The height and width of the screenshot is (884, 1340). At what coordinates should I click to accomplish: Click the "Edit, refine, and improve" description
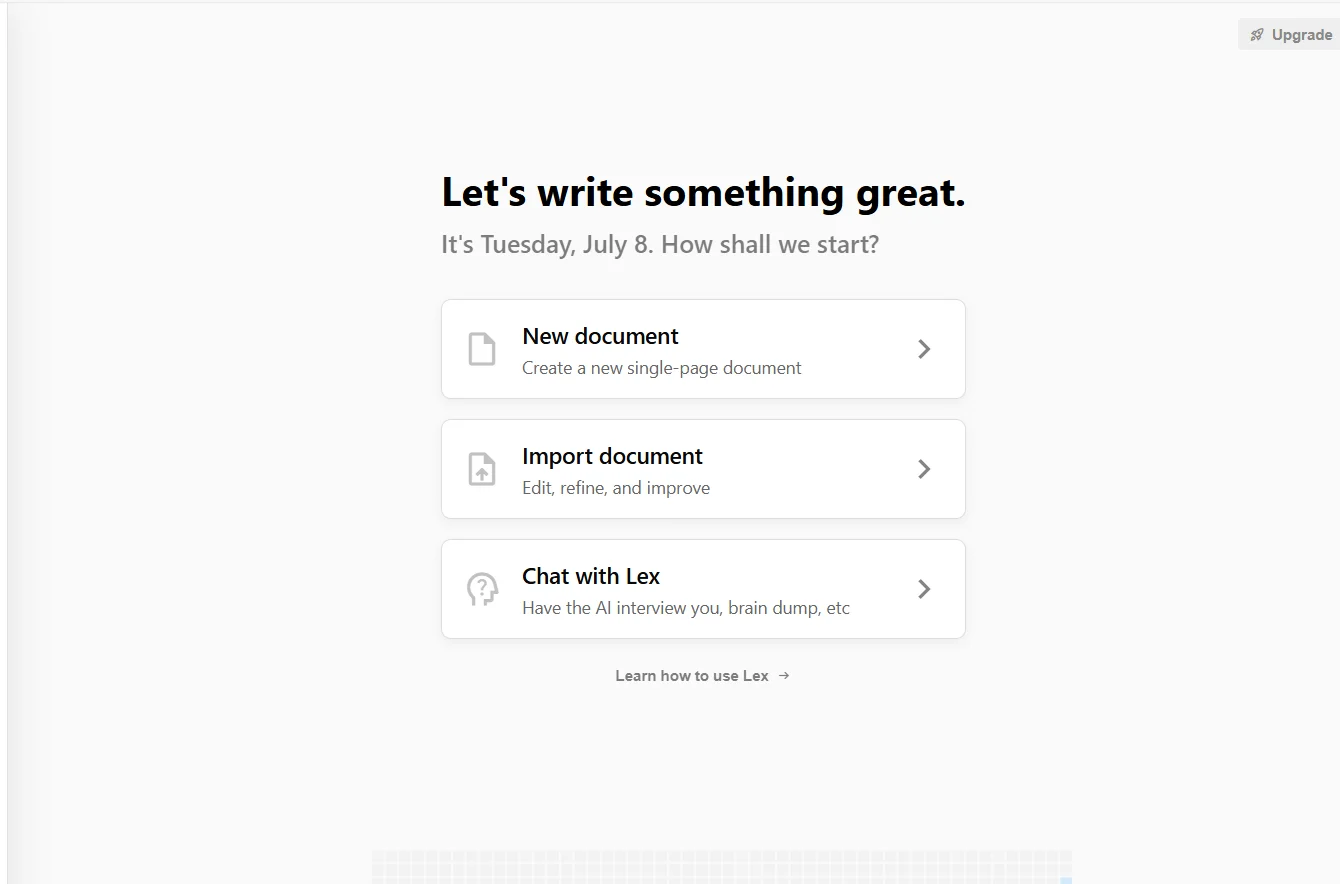tap(616, 488)
